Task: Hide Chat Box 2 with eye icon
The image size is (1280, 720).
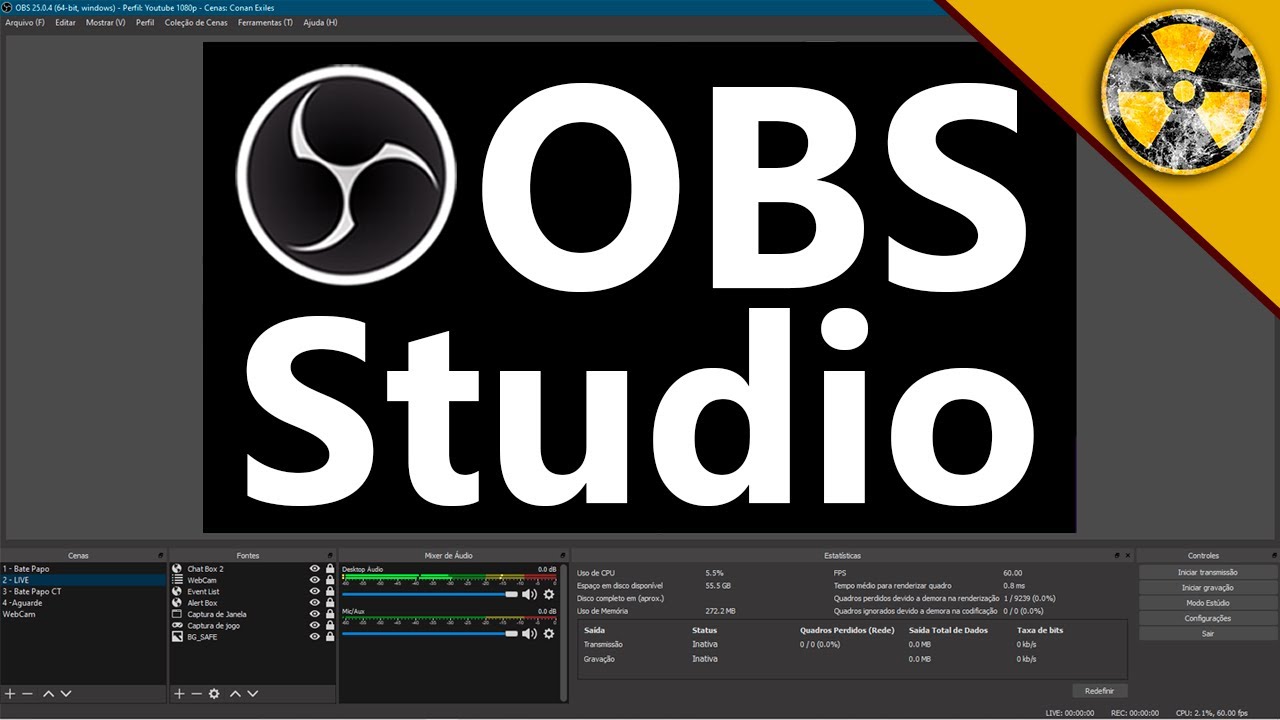Action: (x=315, y=569)
